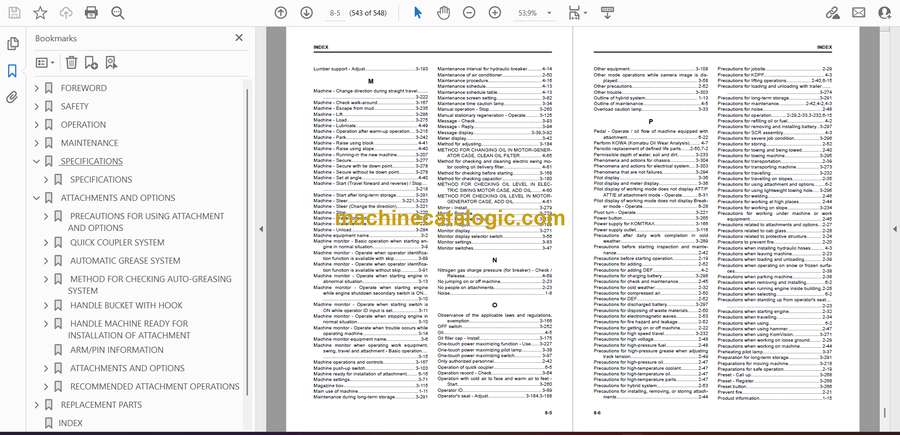The height and width of the screenshot is (435, 900).
Task: Click the cloud upload icon
Action: (66, 13)
